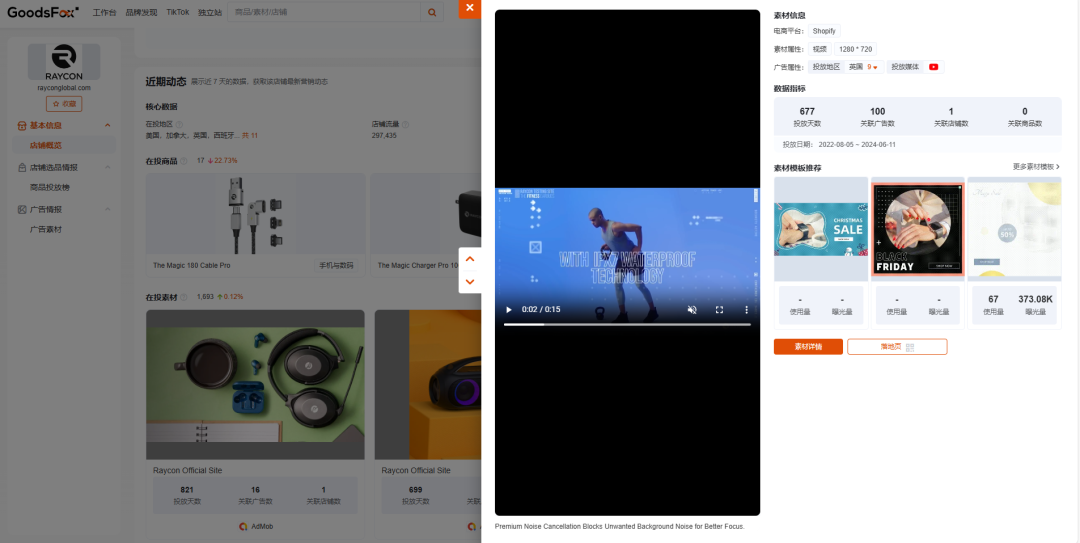Click help icon next to 在投地区
Screen dimensions: 1080x543
pyautogui.click(x=178, y=125)
